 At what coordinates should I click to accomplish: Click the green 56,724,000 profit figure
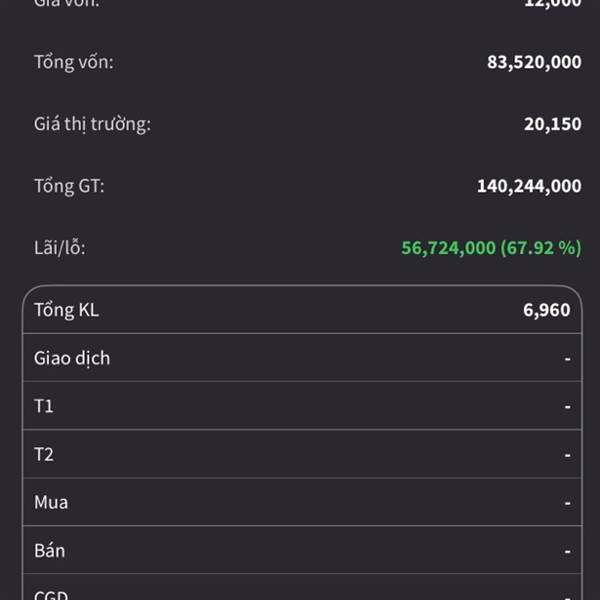coord(449,248)
